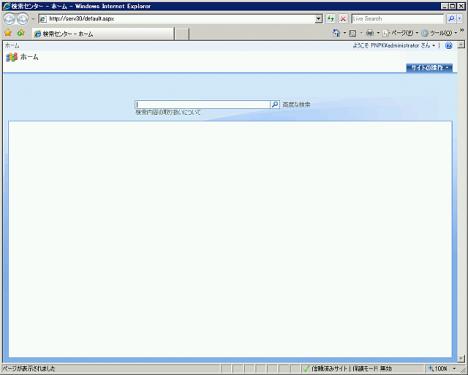Viewport: 468px width, 375px height.
Task: Click the 100% zoom level button
Action: [438, 369]
